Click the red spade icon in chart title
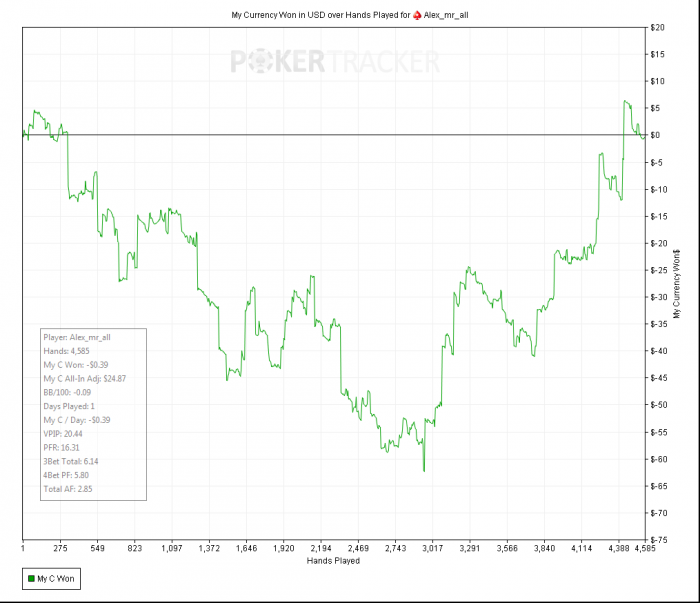This screenshot has height=603, width=700. click(x=417, y=15)
